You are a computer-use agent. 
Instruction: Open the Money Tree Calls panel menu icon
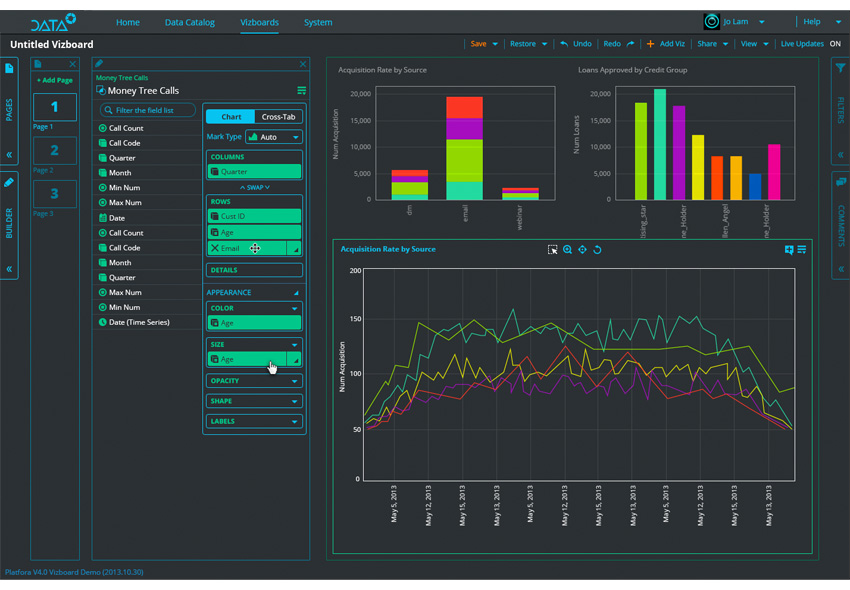[x=301, y=91]
